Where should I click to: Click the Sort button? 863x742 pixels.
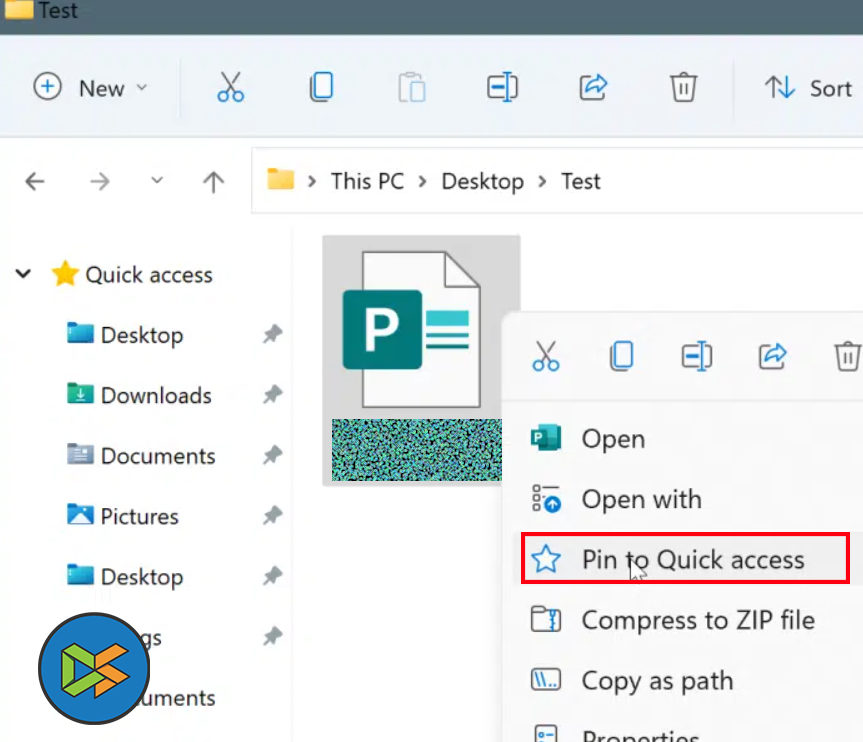[x=809, y=88]
